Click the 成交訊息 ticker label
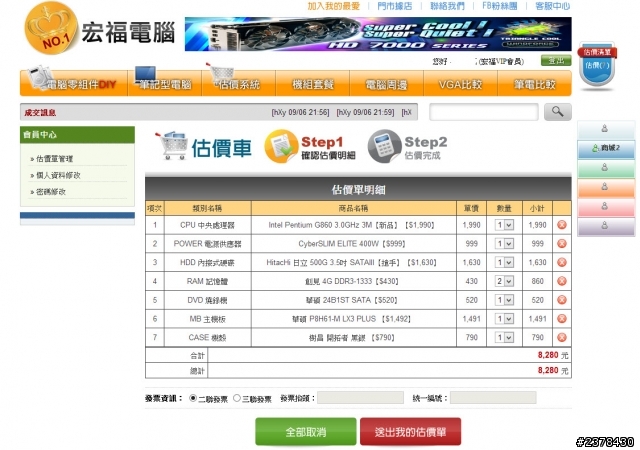640x450 pixels. (40, 113)
